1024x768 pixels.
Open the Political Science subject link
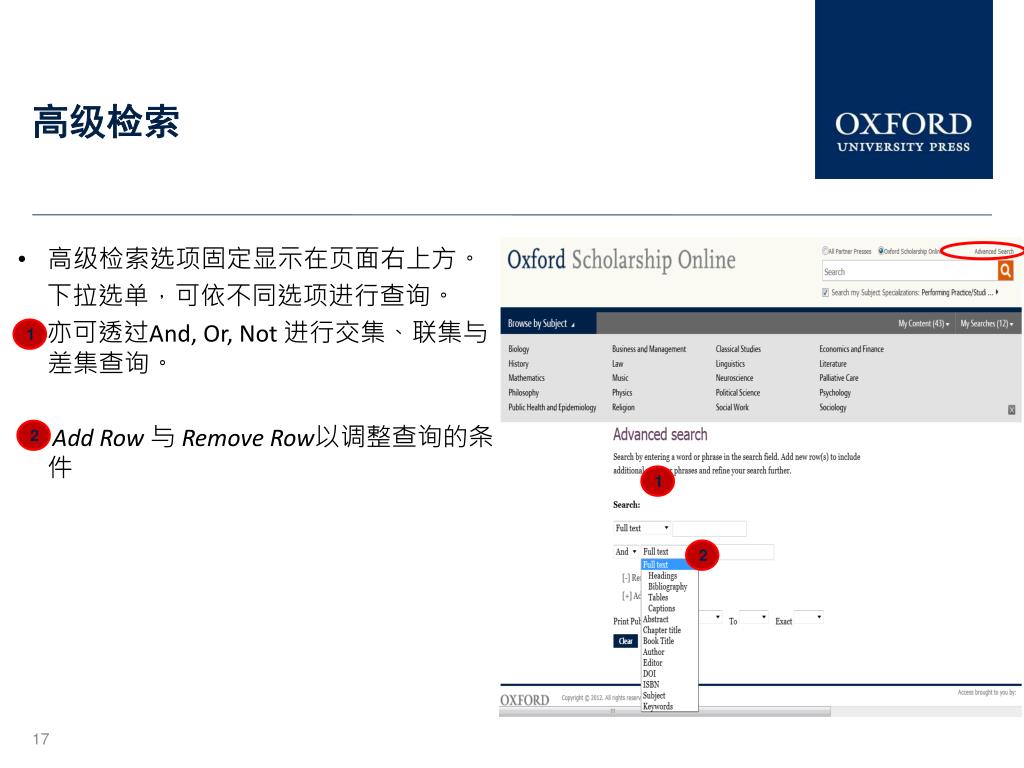(x=737, y=392)
